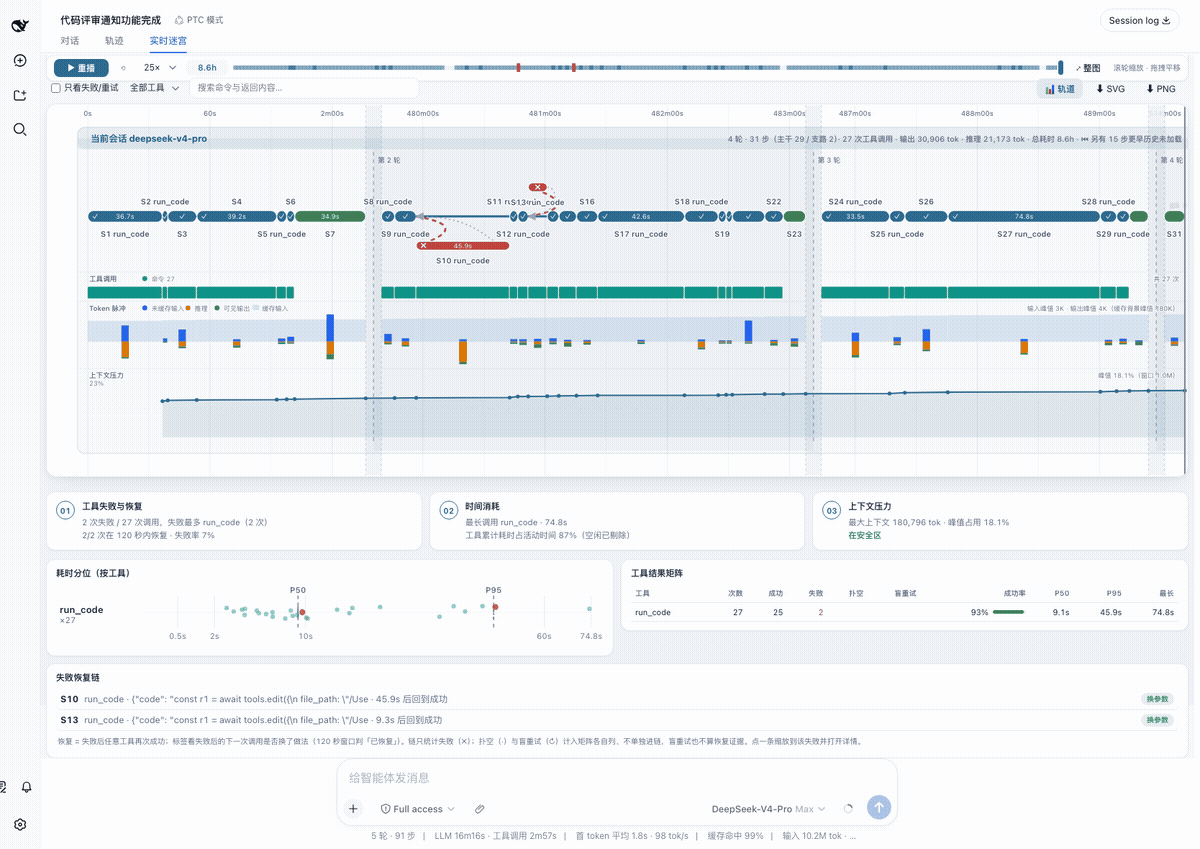
Task: Switch to the 轨迹 tab
Action: point(114,41)
